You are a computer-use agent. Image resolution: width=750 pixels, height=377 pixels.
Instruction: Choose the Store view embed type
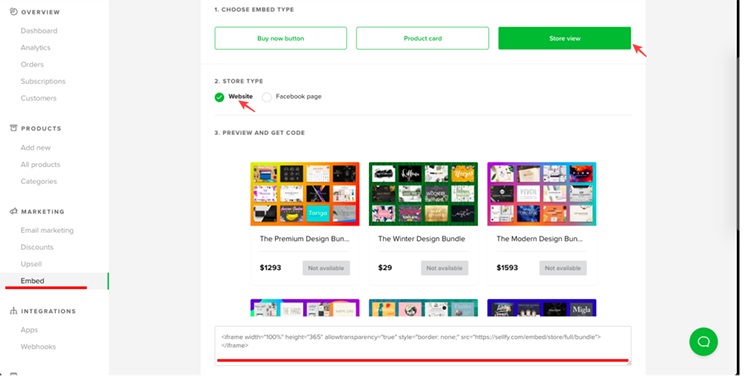(564, 38)
